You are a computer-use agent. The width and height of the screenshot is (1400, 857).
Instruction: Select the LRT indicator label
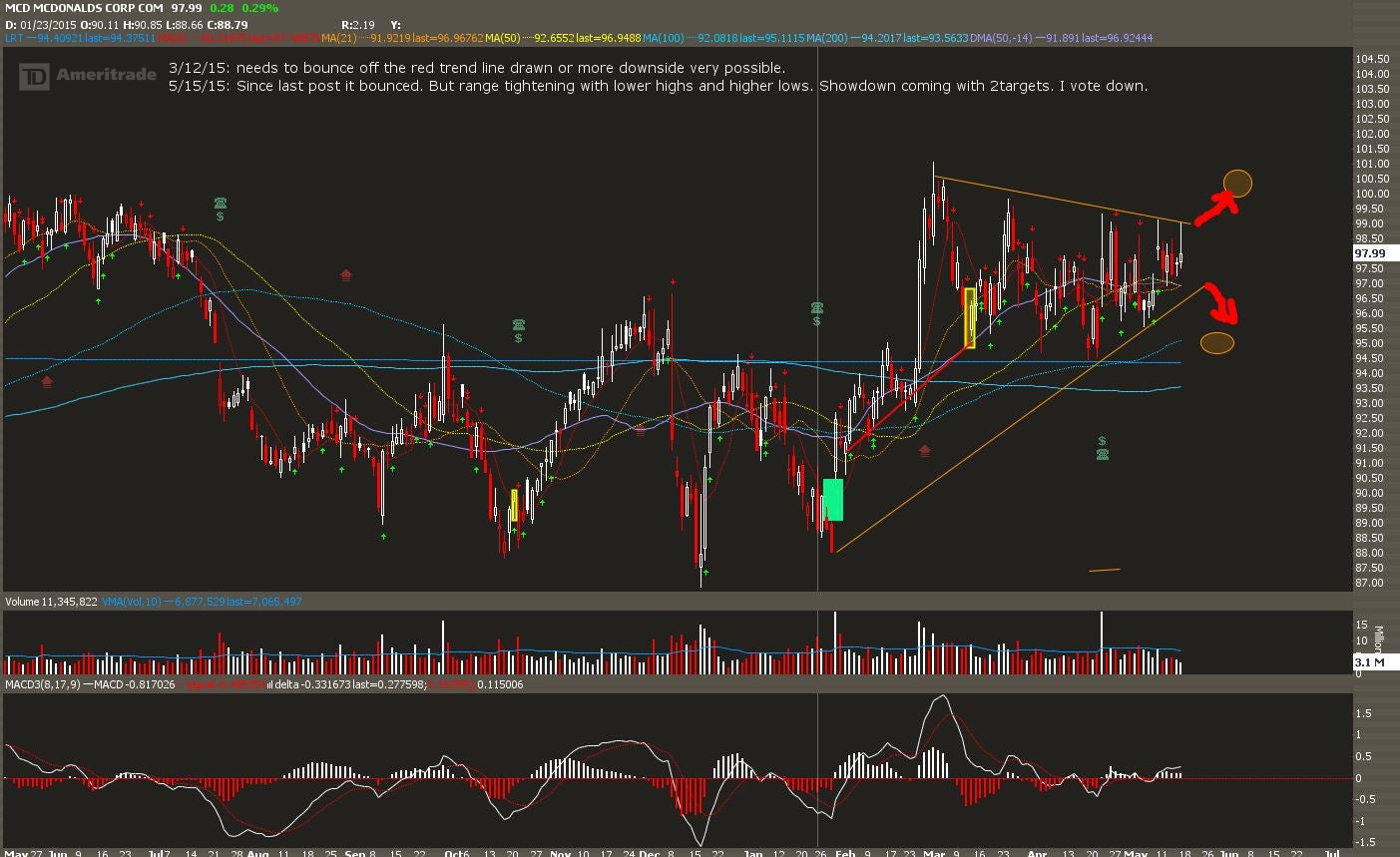point(14,38)
